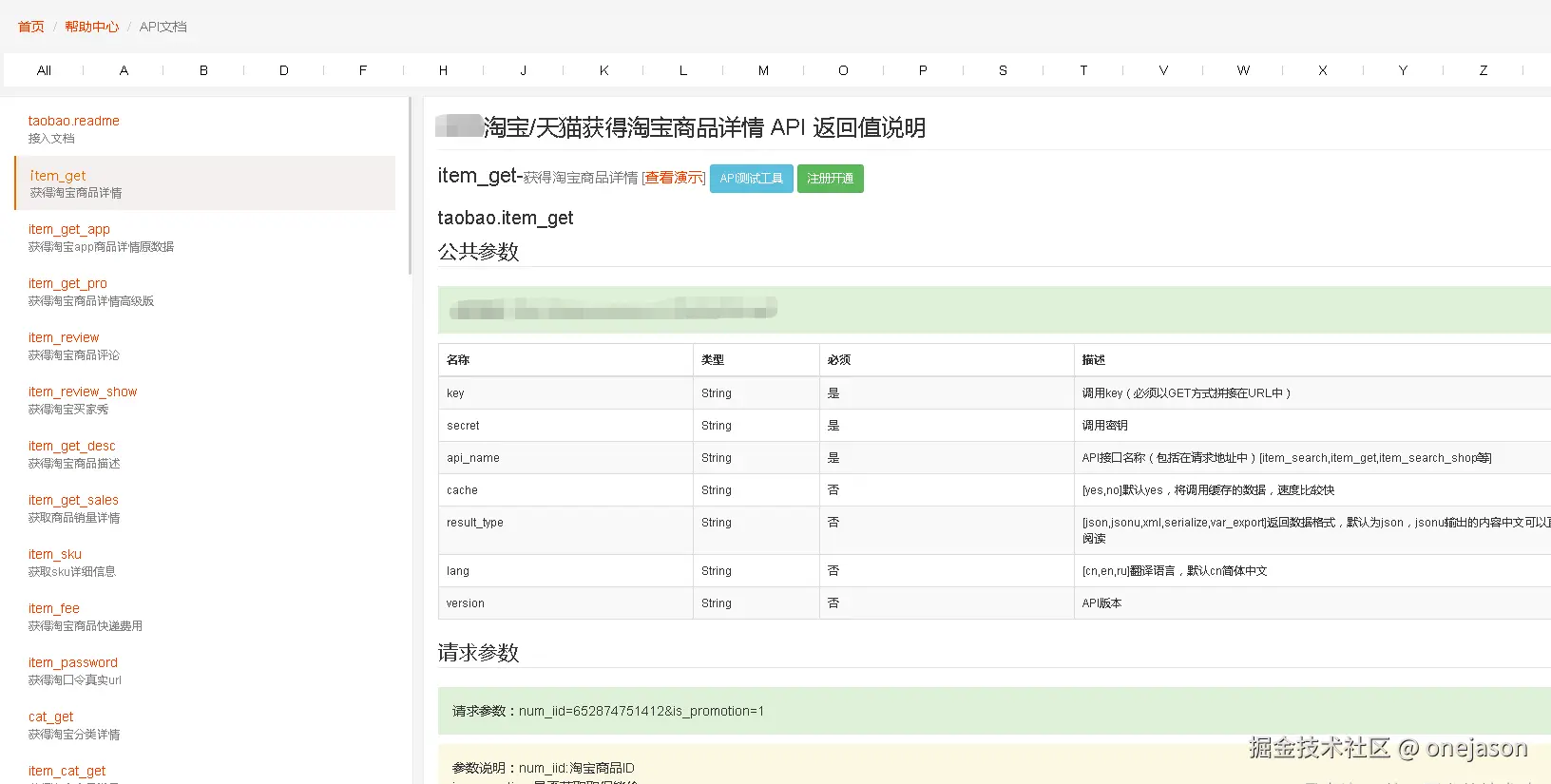The height and width of the screenshot is (784, 1551).
Task: Filter APIs by letter S
Action: tap(1003, 70)
